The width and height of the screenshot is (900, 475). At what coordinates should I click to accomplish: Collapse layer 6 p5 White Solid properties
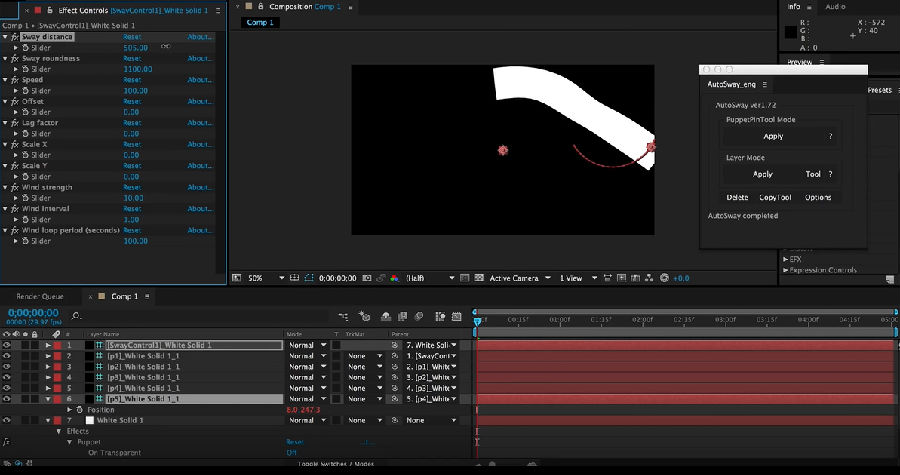(47, 398)
